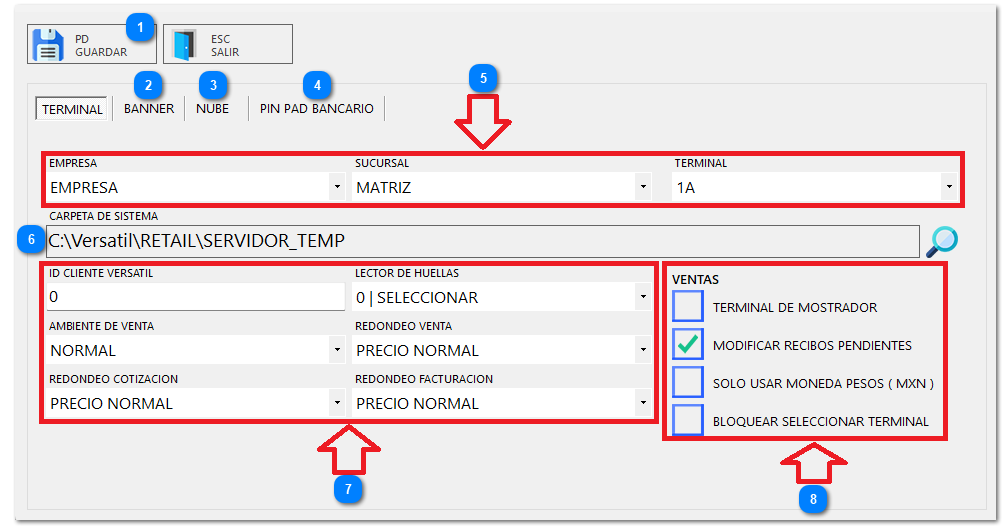
Task: Select the Pin Pad Bancario tab
Action: point(316,109)
